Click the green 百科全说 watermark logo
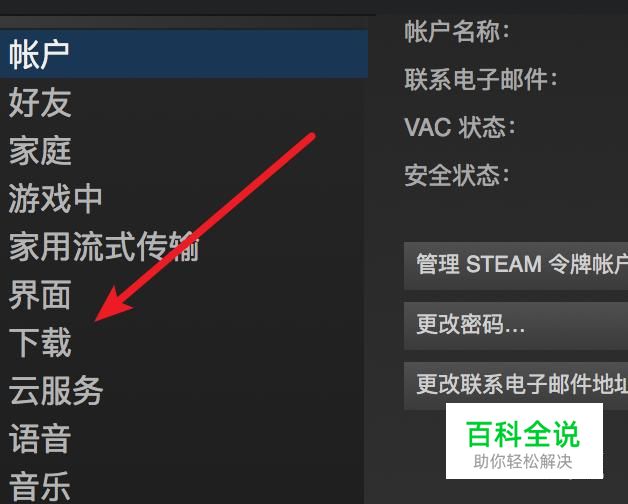The image size is (628, 504). coord(523,434)
